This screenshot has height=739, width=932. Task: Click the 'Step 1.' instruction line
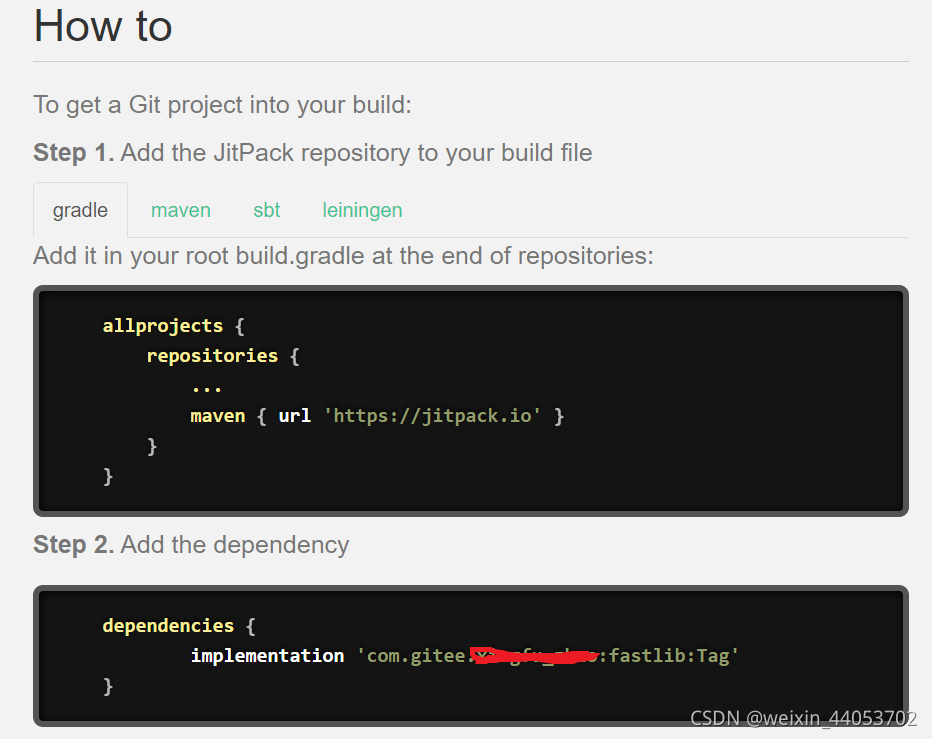point(313,153)
